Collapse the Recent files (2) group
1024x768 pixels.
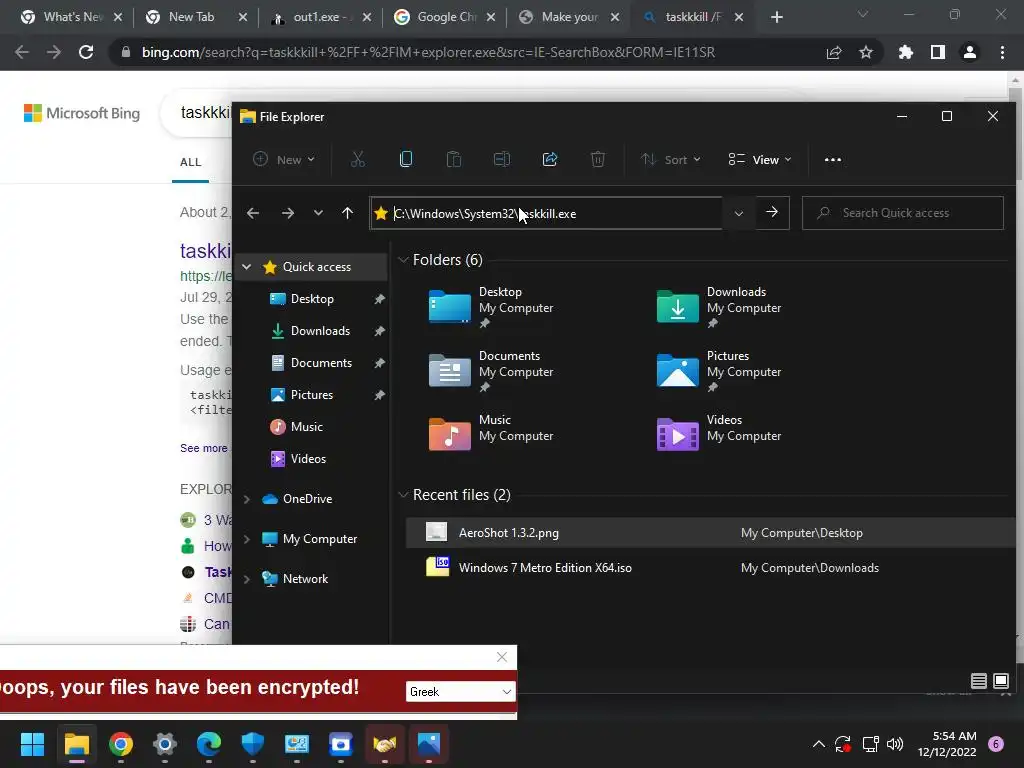click(x=403, y=495)
